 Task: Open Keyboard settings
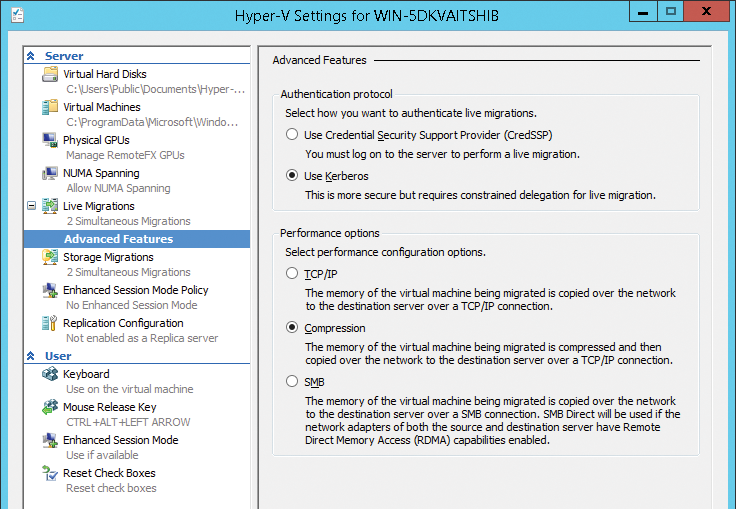point(86,374)
